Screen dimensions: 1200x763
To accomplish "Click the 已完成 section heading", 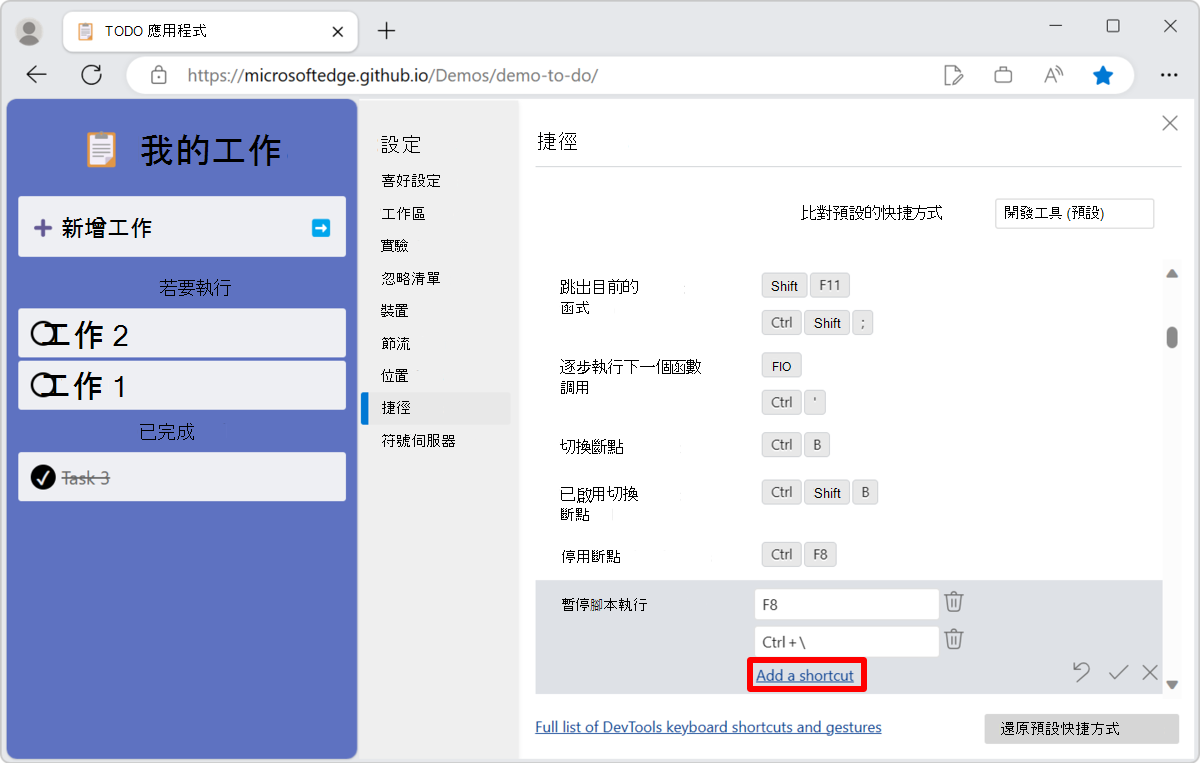I will click(167, 432).
